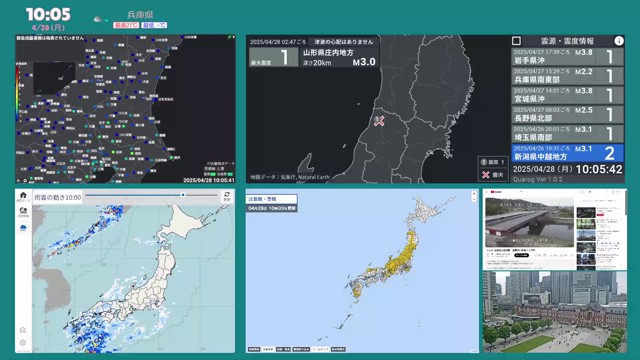Select the 兵庫県南東部 M2.2 earthquake entry
The height and width of the screenshot is (360, 640).
pos(567,76)
